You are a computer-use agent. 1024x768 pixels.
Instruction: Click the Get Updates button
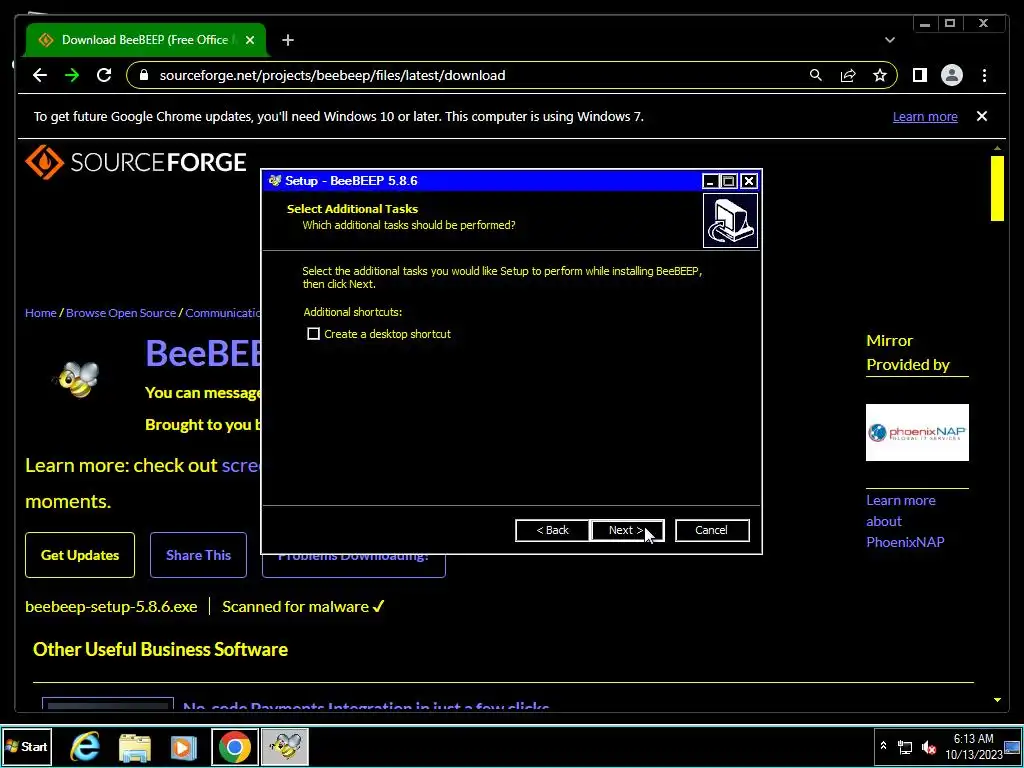point(80,555)
